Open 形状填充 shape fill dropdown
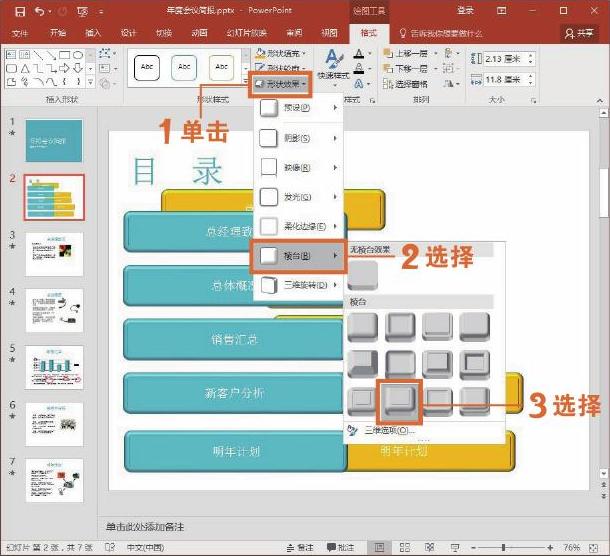Image resolution: width=610 pixels, height=556 pixels. (281, 53)
